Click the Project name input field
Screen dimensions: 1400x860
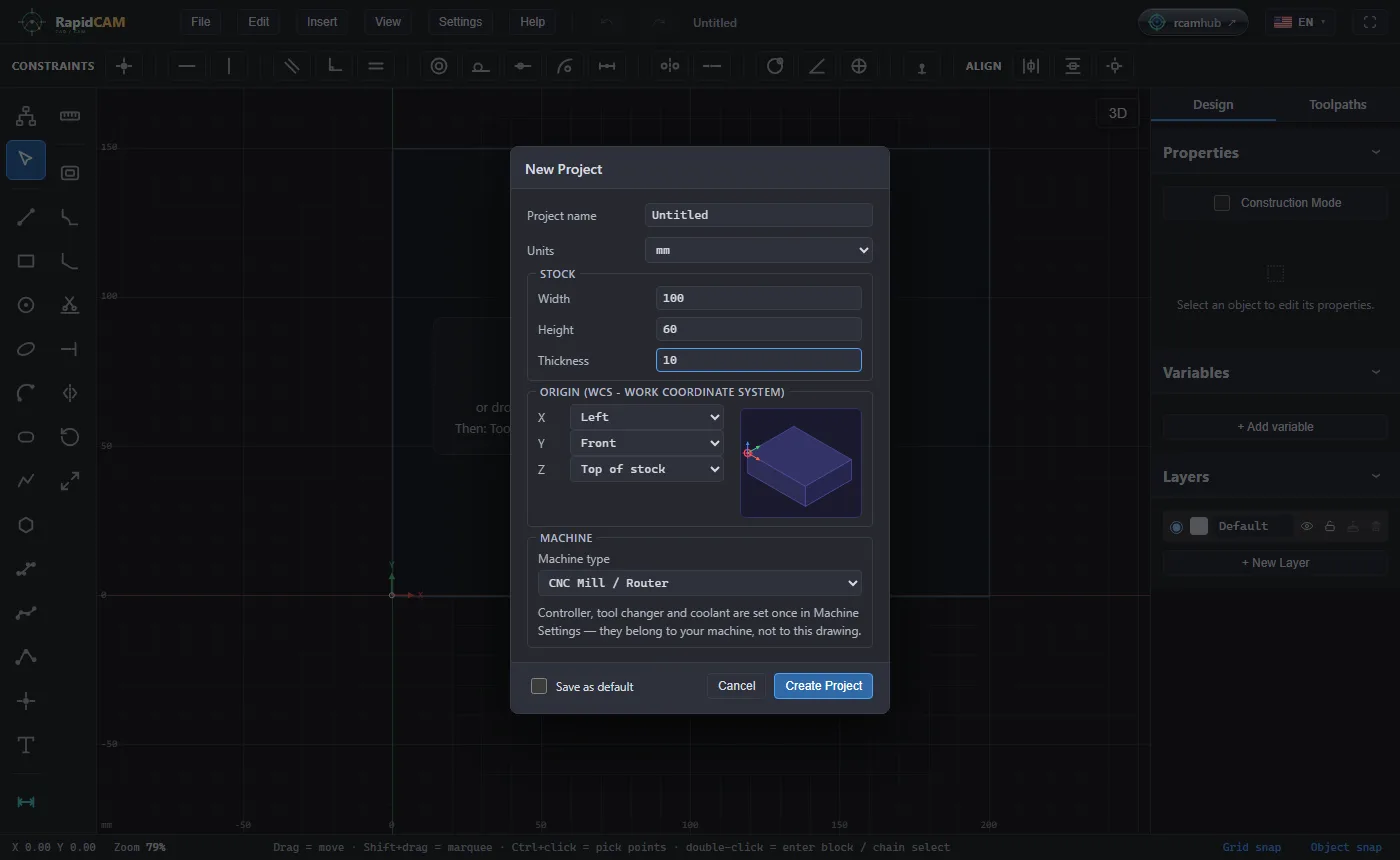point(759,215)
